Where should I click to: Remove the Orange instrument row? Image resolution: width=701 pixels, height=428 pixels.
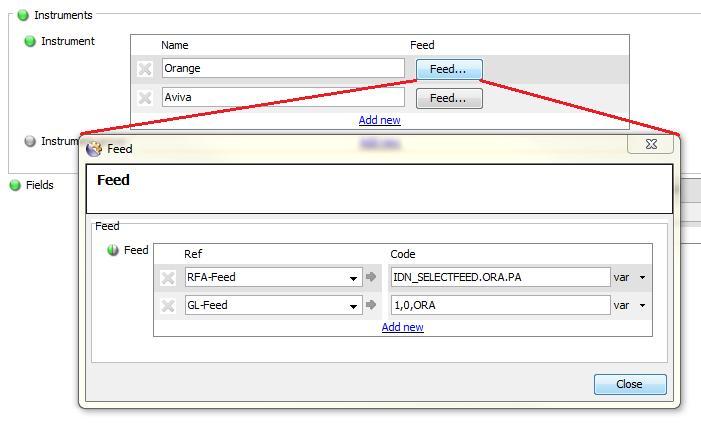coord(145,69)
